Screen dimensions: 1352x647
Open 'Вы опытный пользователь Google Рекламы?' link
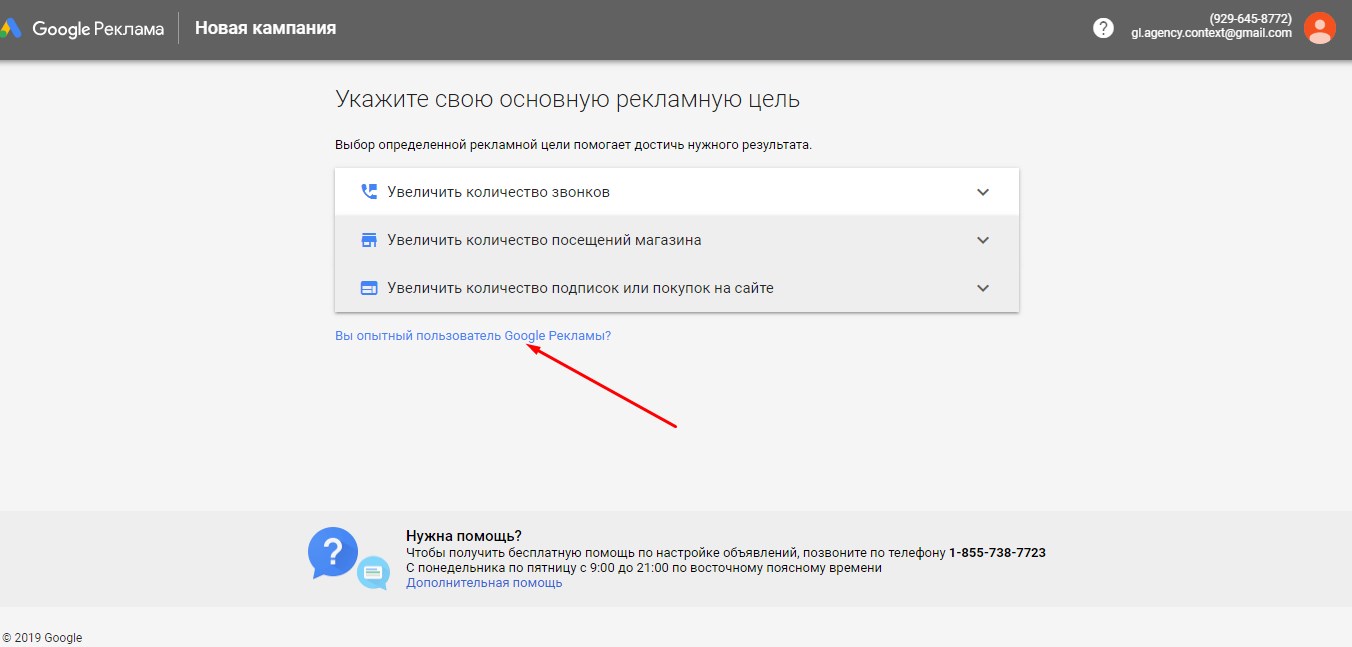coord(473,336)
